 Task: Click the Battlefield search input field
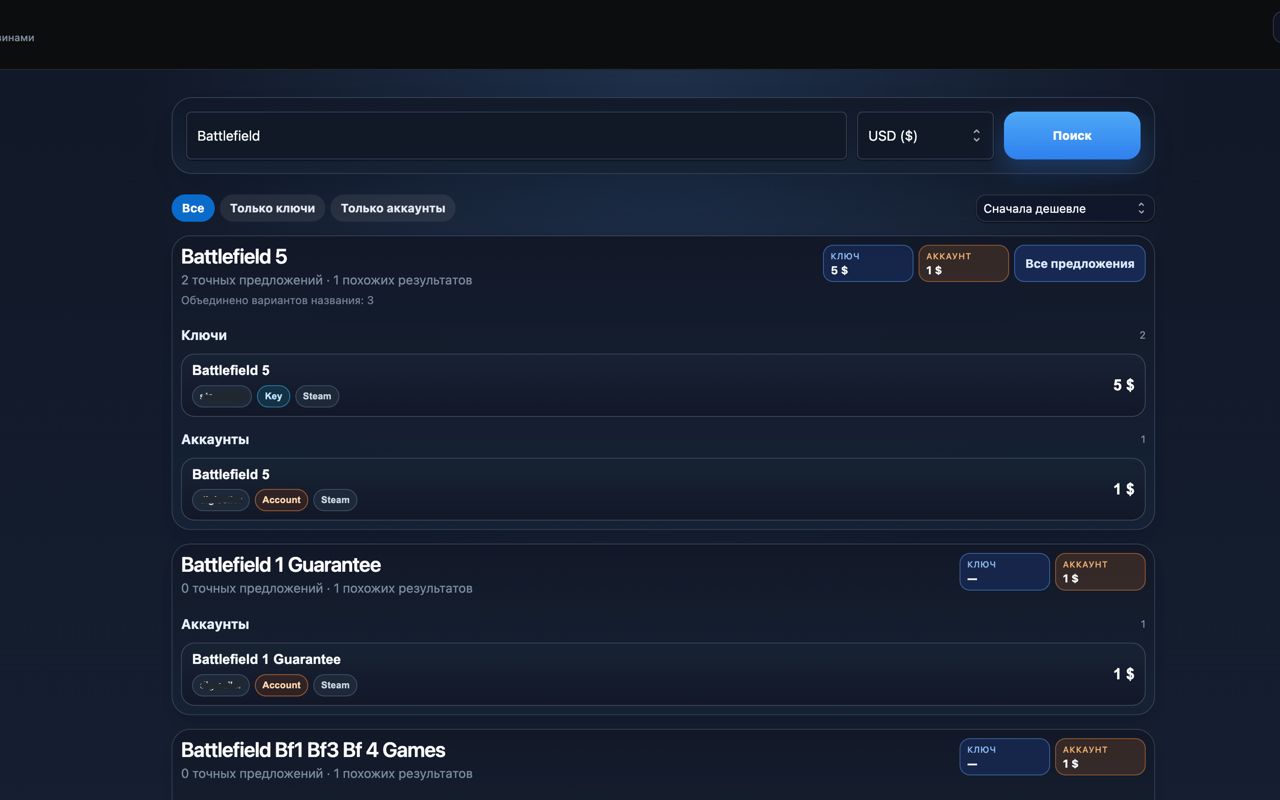point(515,136)
